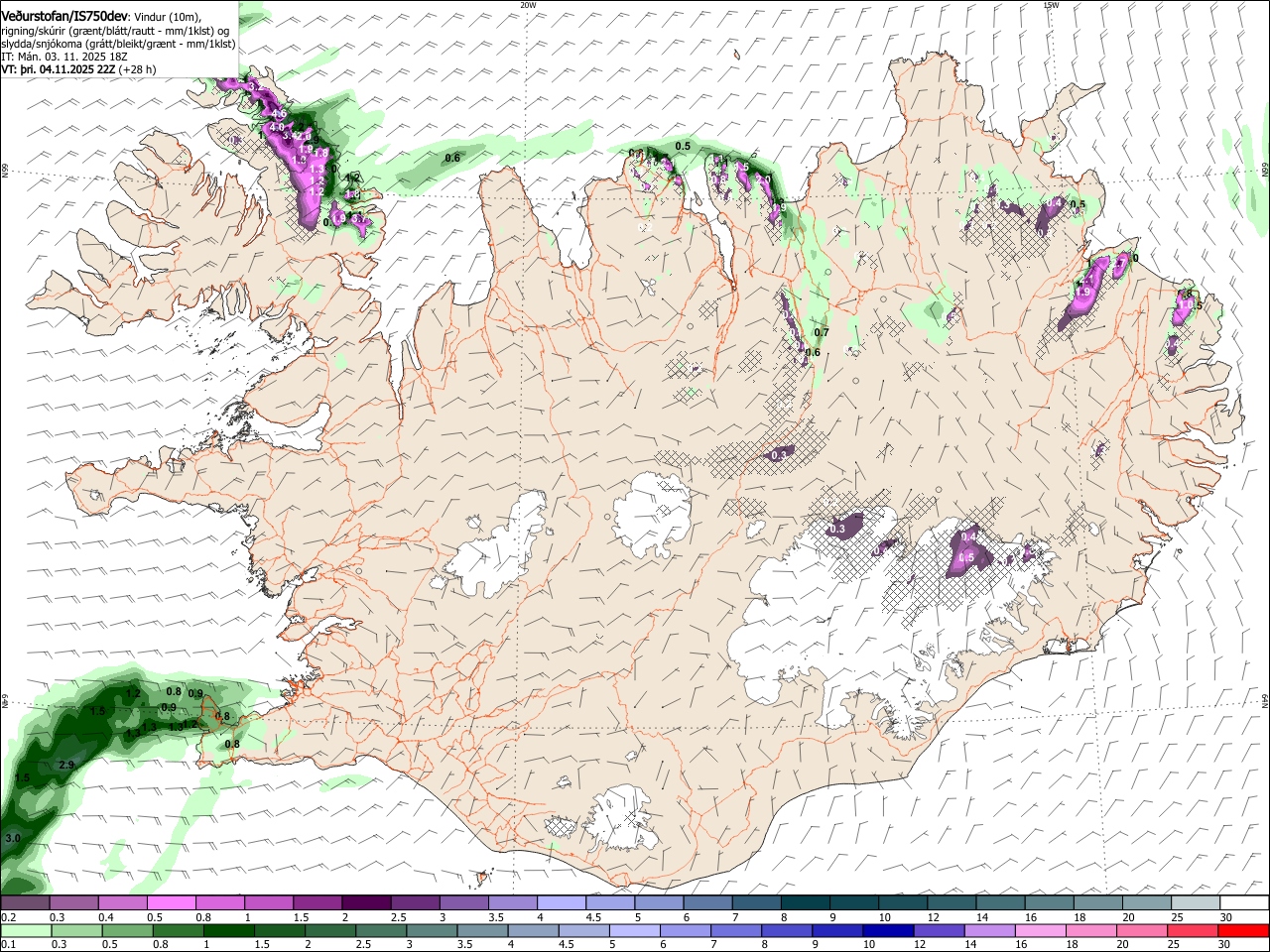
Task: Click the light pink swatch above 16 on rain scale
Action: coord(1039,931)
